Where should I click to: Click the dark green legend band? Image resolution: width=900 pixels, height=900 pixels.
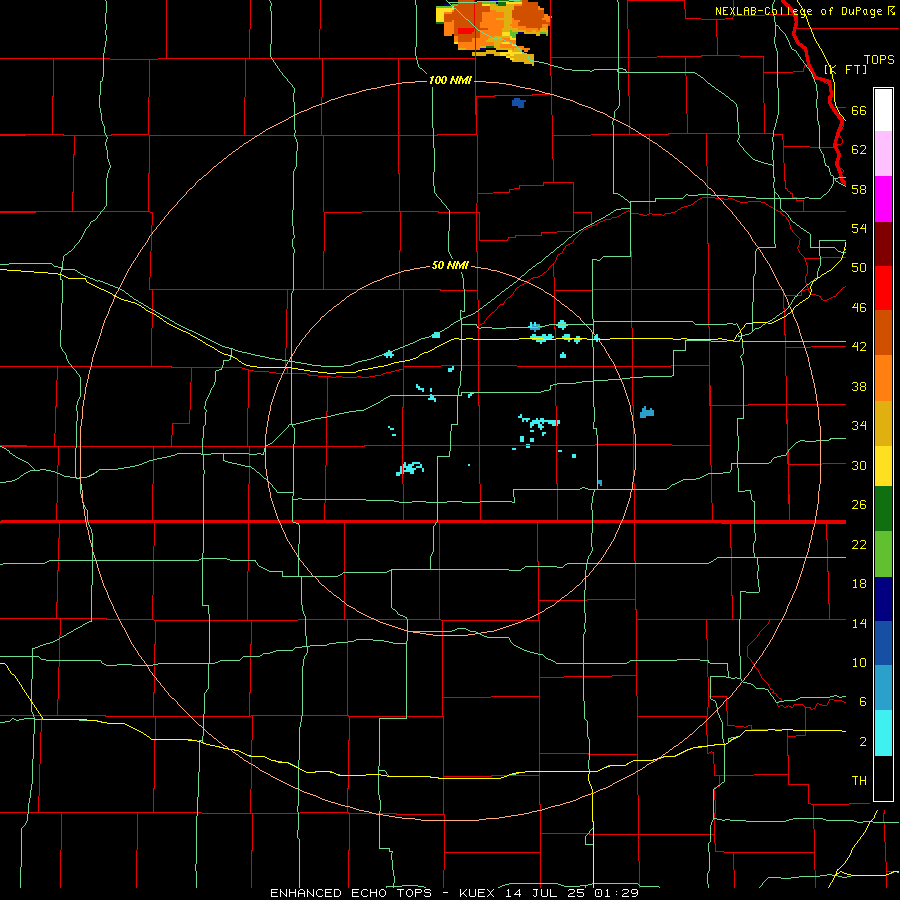coord(883,509)
